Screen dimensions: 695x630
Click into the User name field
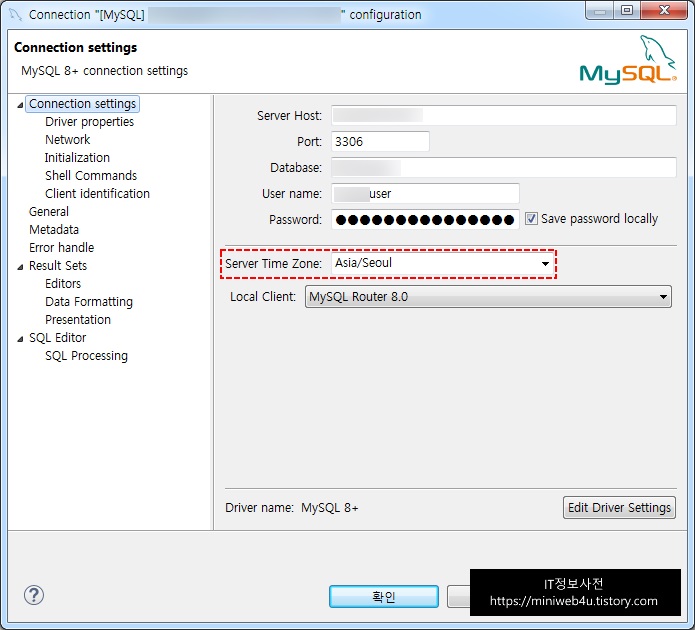(425, 193)
